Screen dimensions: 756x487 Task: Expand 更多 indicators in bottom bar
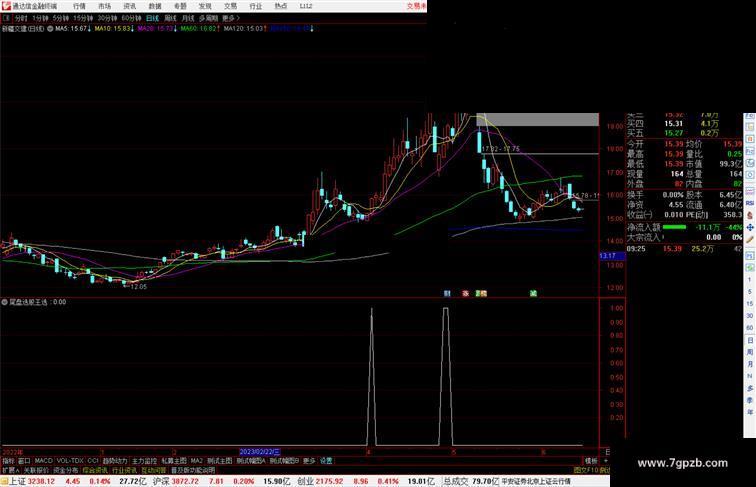click(x=309, y=461)
